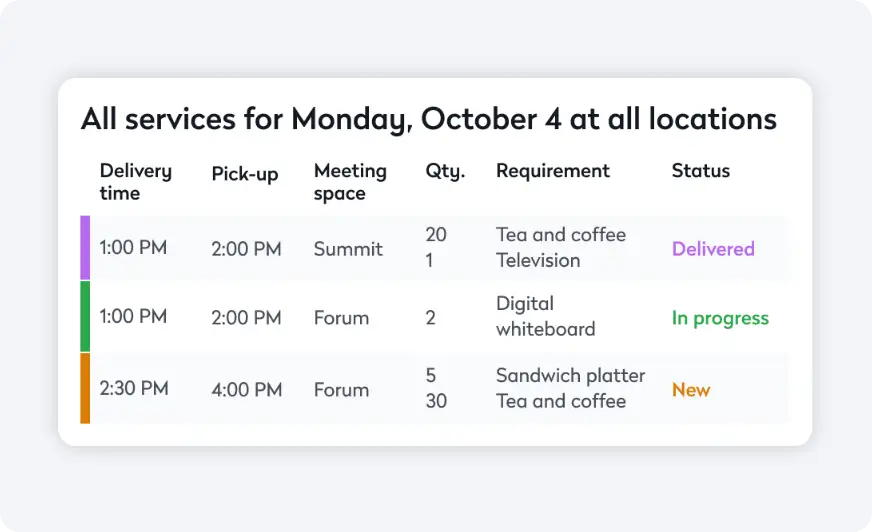Select the Sandwich platter requirement text

pos(570,376)
